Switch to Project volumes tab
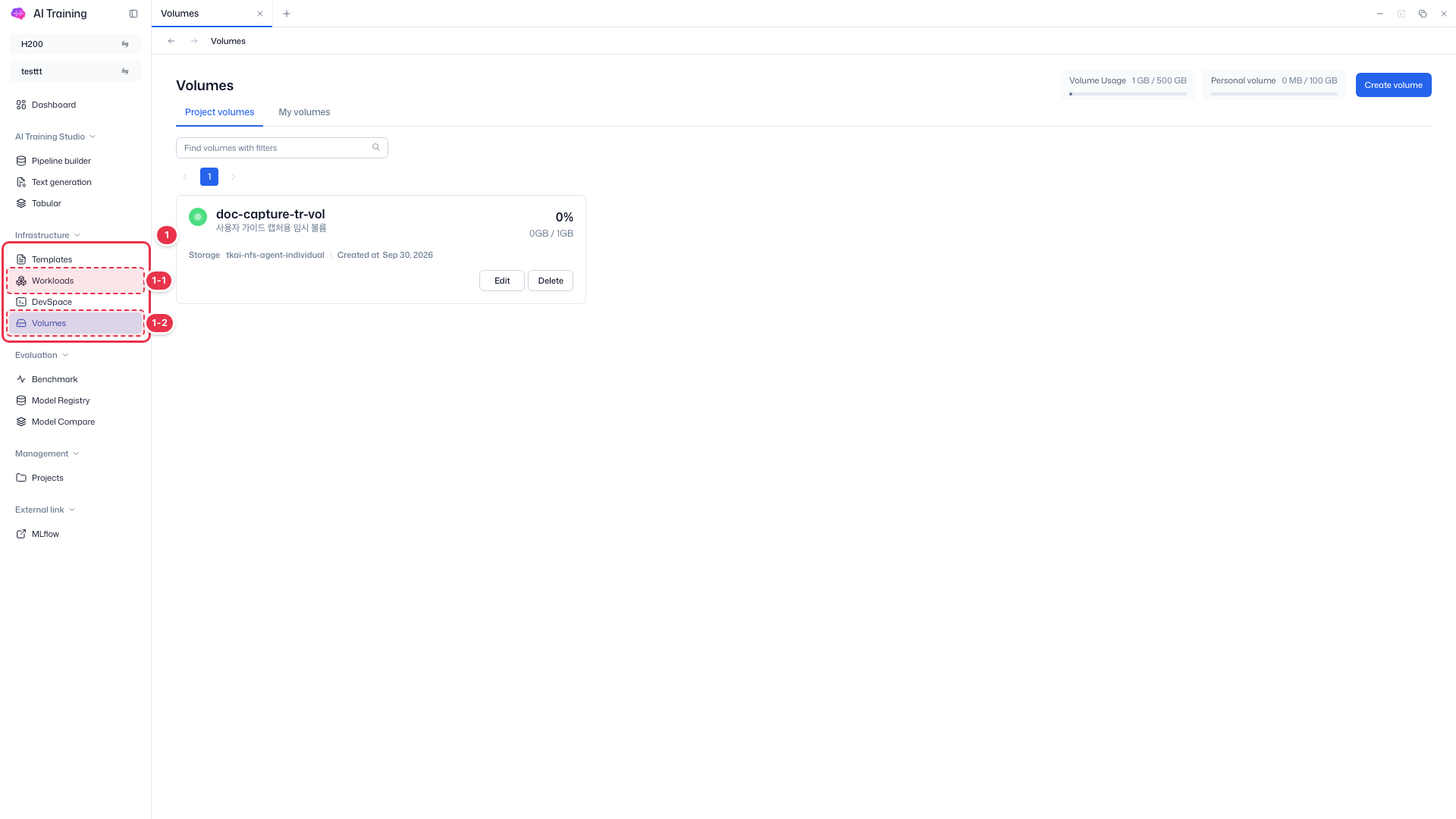This screenshot has height=819, width=1456. pos(219,112)
